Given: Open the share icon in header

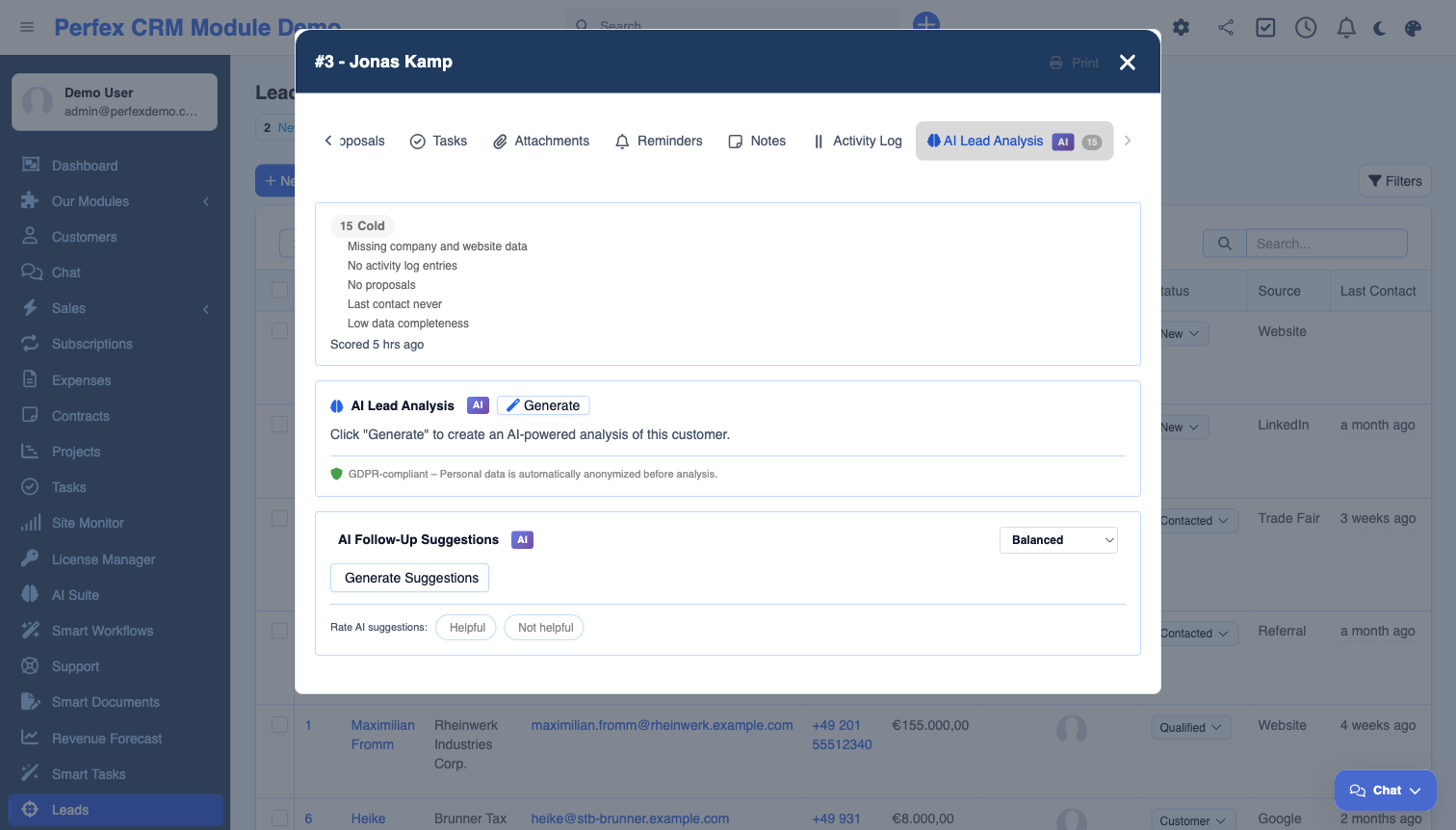Looking at the screenshot, I should [x=1225, y=28].
